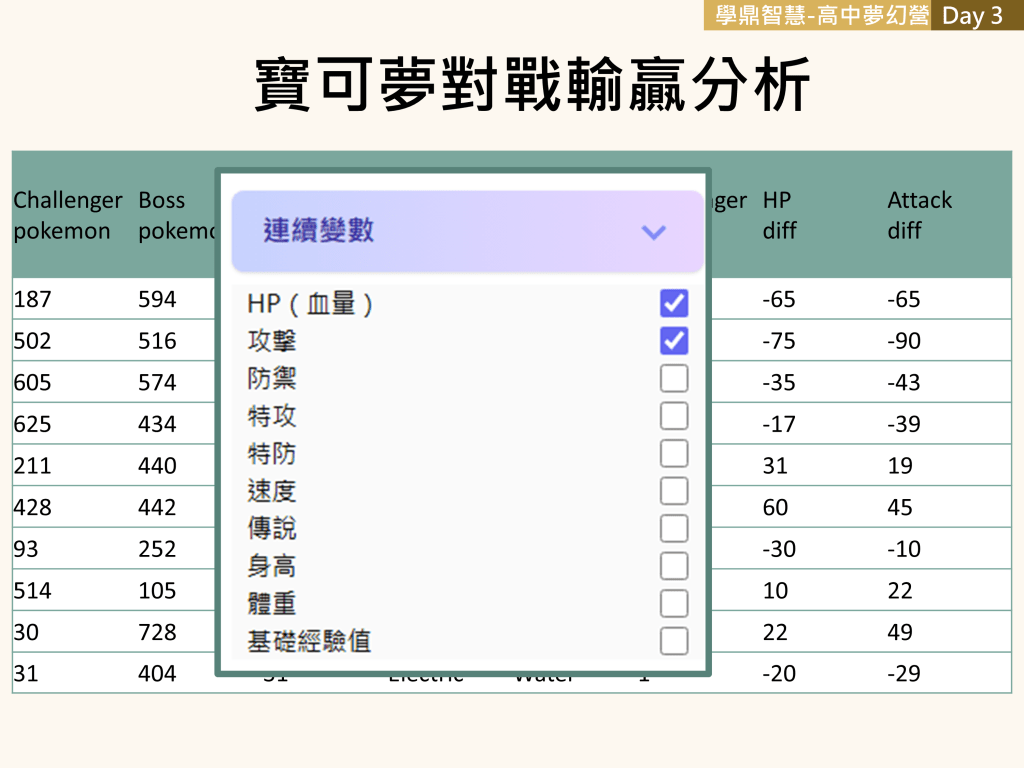Check the 傳說 checkbox

coord(674,528)
